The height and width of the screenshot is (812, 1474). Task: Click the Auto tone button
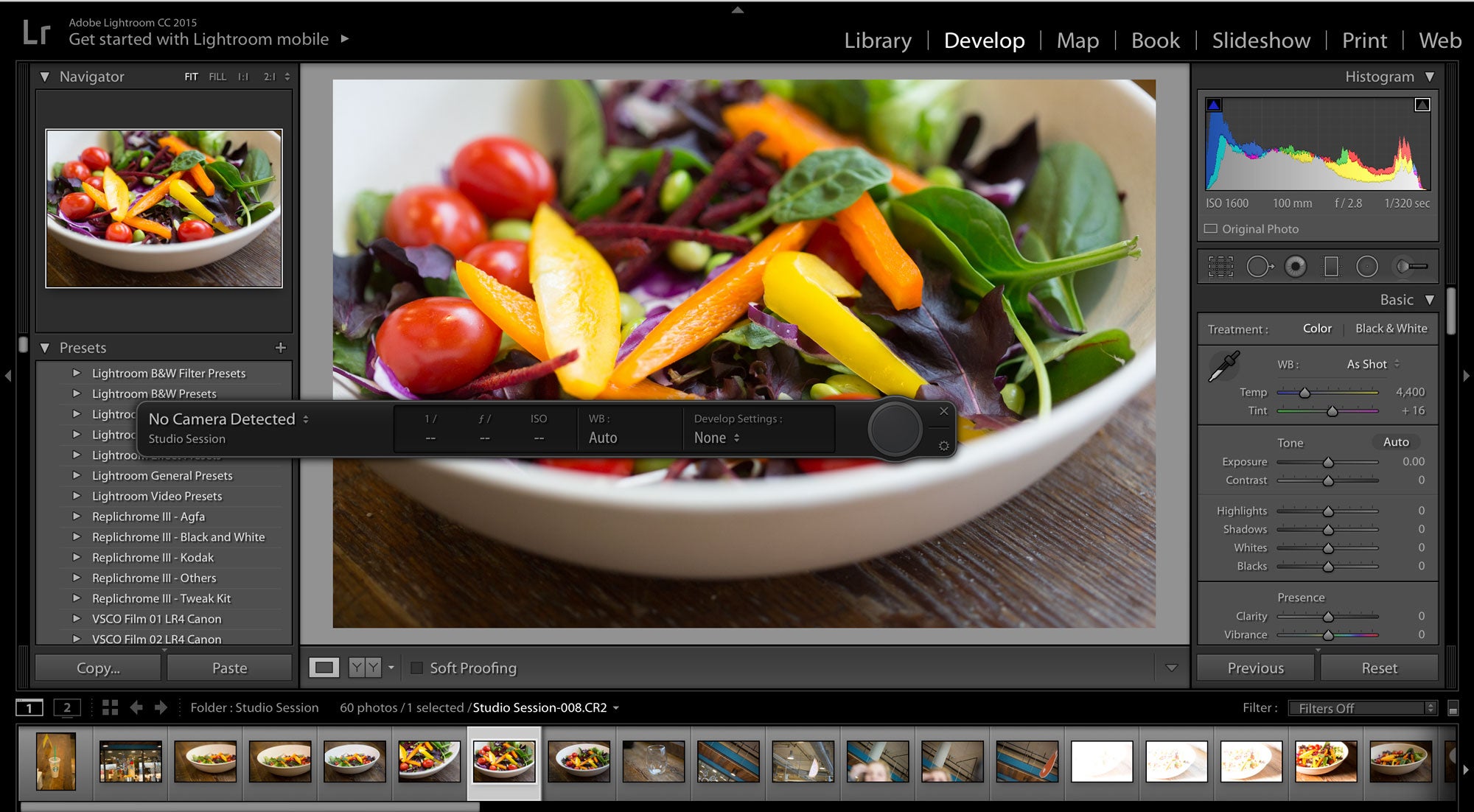[1396, 442]
